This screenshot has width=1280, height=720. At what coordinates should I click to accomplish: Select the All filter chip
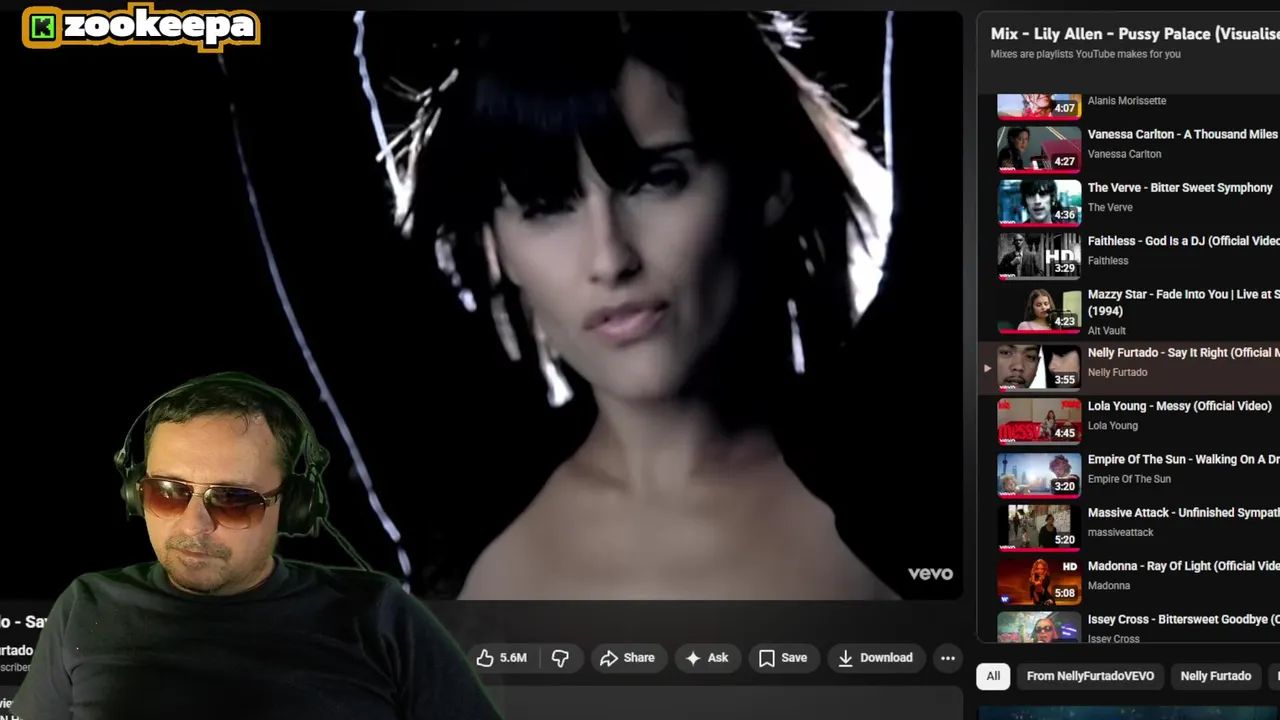993,676
